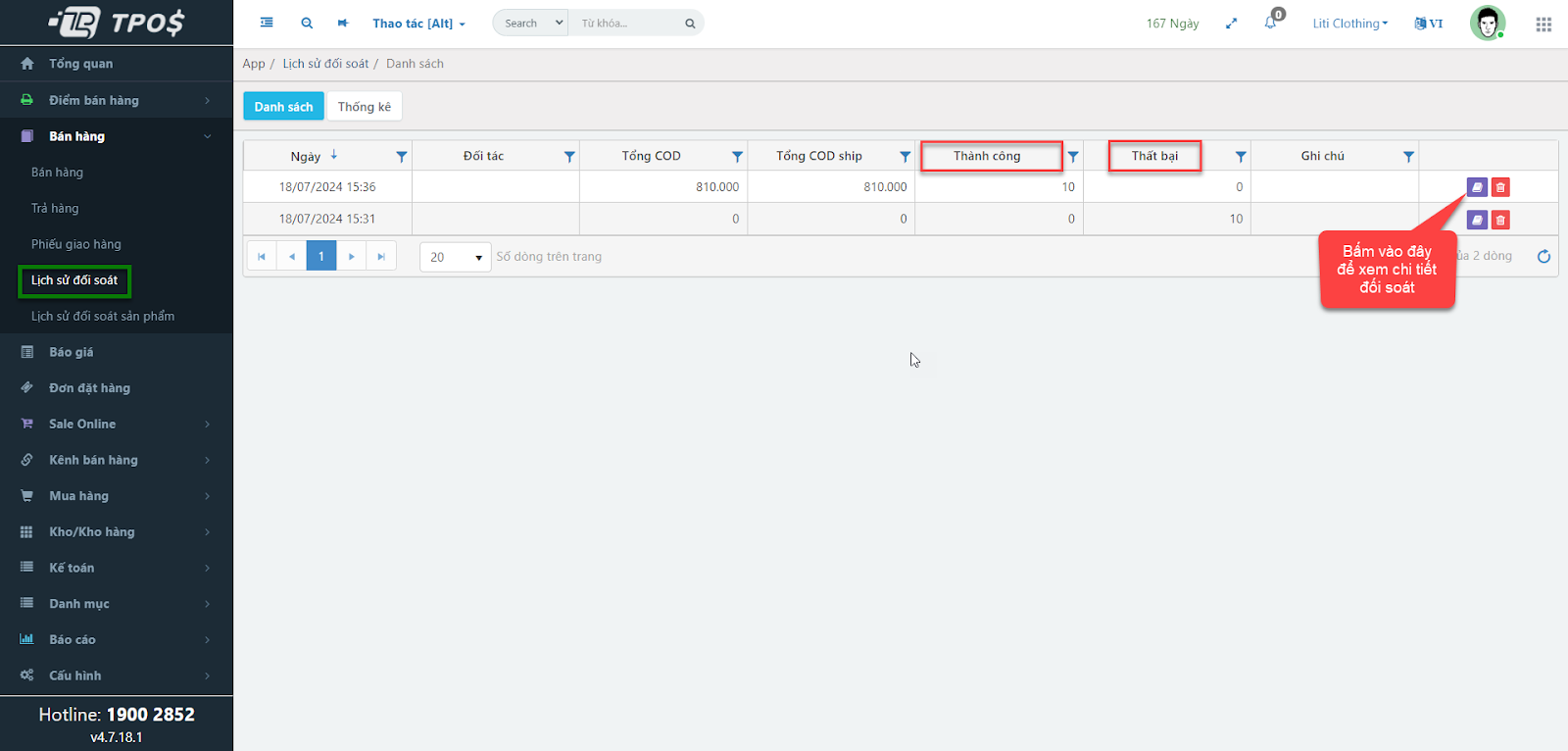Screen dimensions: 1568x751
Task: Select page 1 in pager
Action: 321,256
